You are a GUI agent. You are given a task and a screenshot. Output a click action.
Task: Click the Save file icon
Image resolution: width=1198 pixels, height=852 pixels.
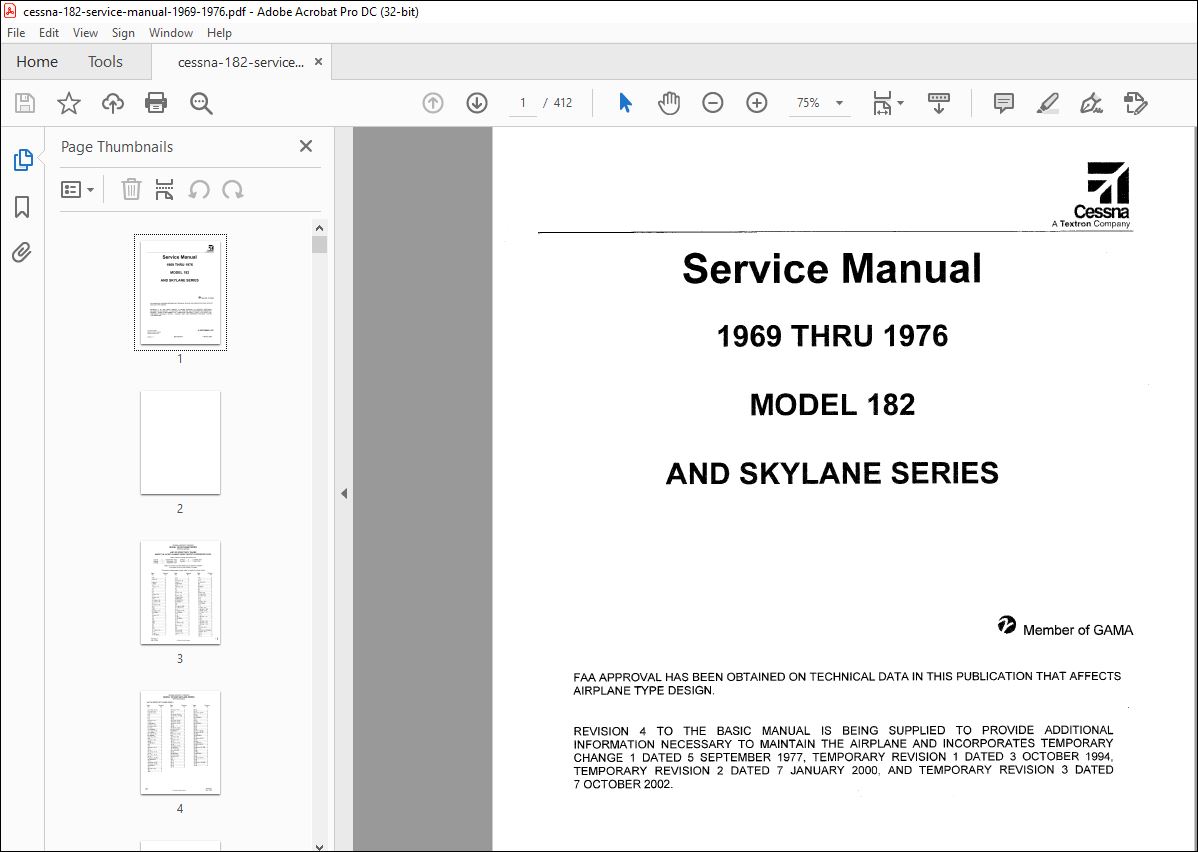(x=25, y=103)
